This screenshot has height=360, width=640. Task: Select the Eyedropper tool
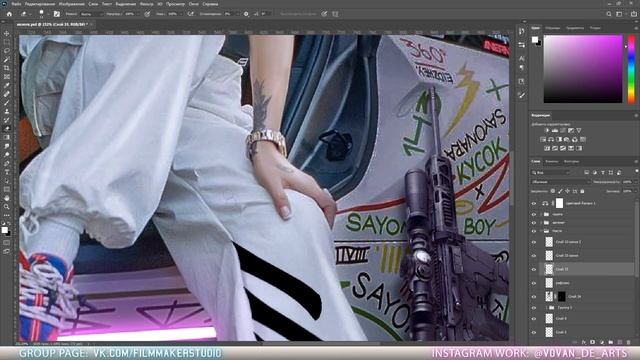(7, 85)
